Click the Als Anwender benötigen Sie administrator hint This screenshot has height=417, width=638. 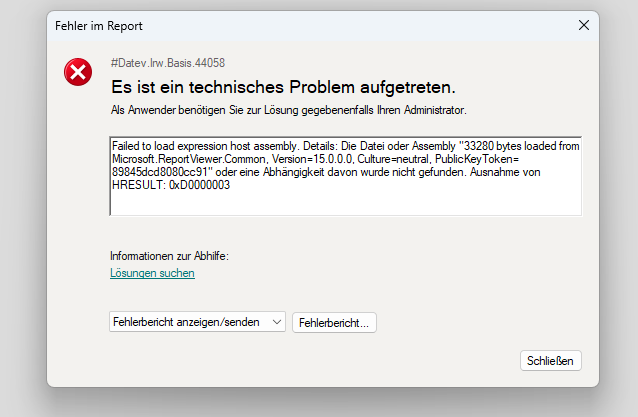288,110
